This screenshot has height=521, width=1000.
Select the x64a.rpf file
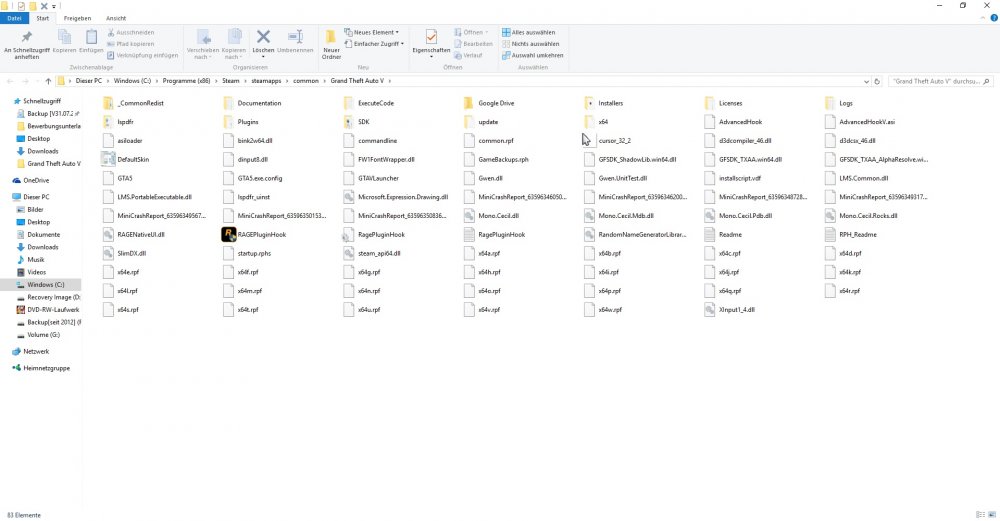tap(482, 254)
